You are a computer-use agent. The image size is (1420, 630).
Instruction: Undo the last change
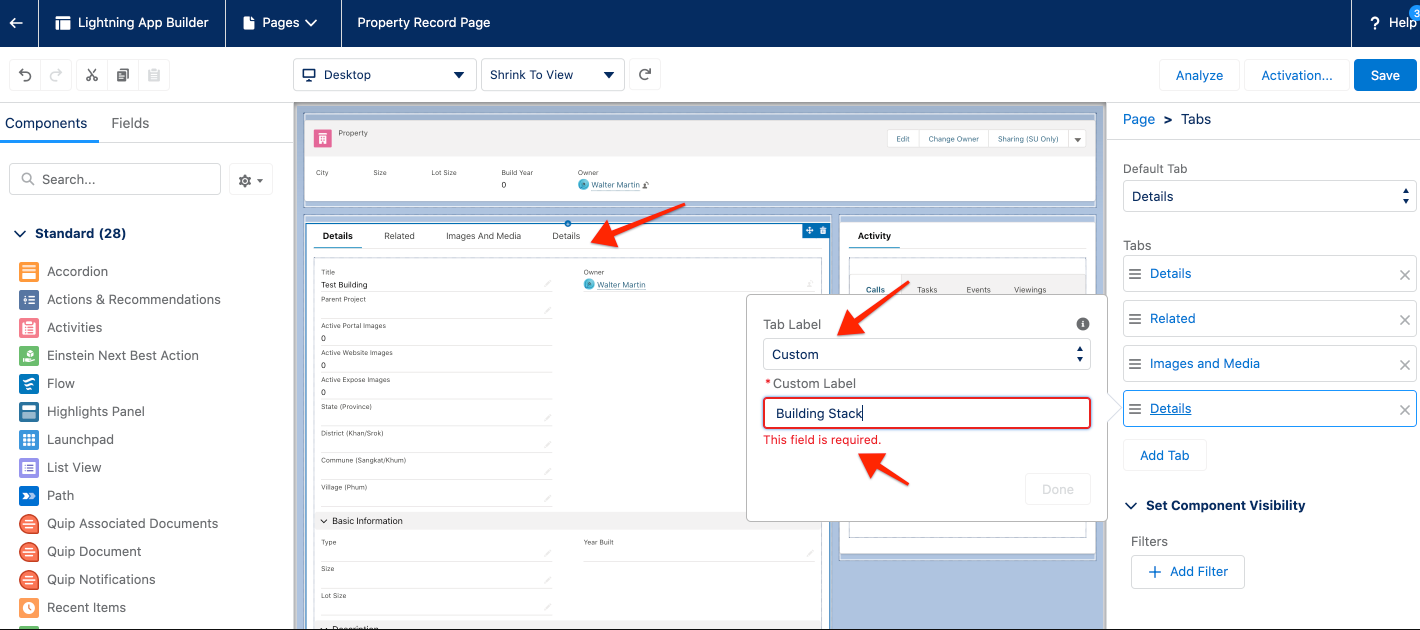coord(26,75)
